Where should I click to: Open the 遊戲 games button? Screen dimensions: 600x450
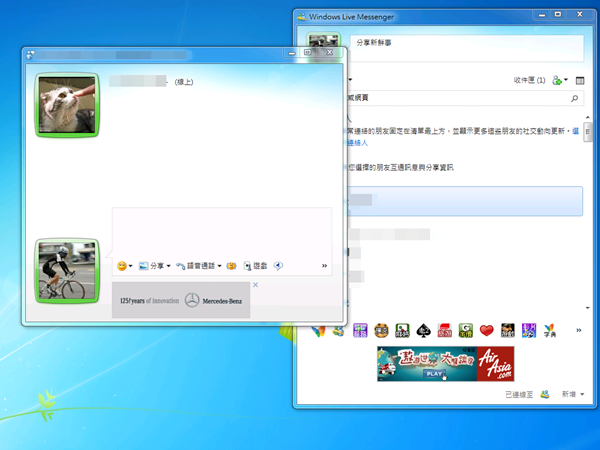(256, 266)
